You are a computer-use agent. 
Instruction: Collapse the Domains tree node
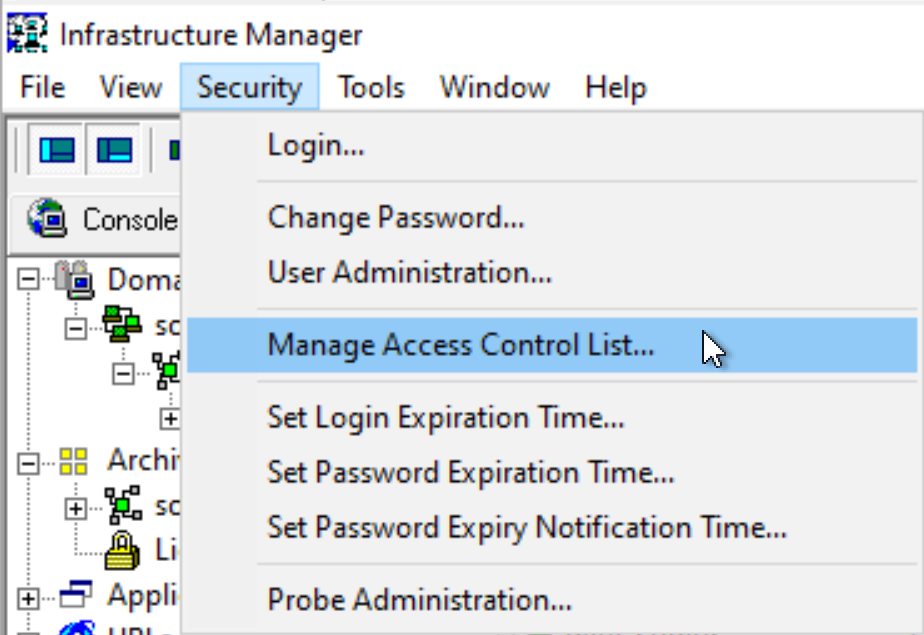pos(28,279)
